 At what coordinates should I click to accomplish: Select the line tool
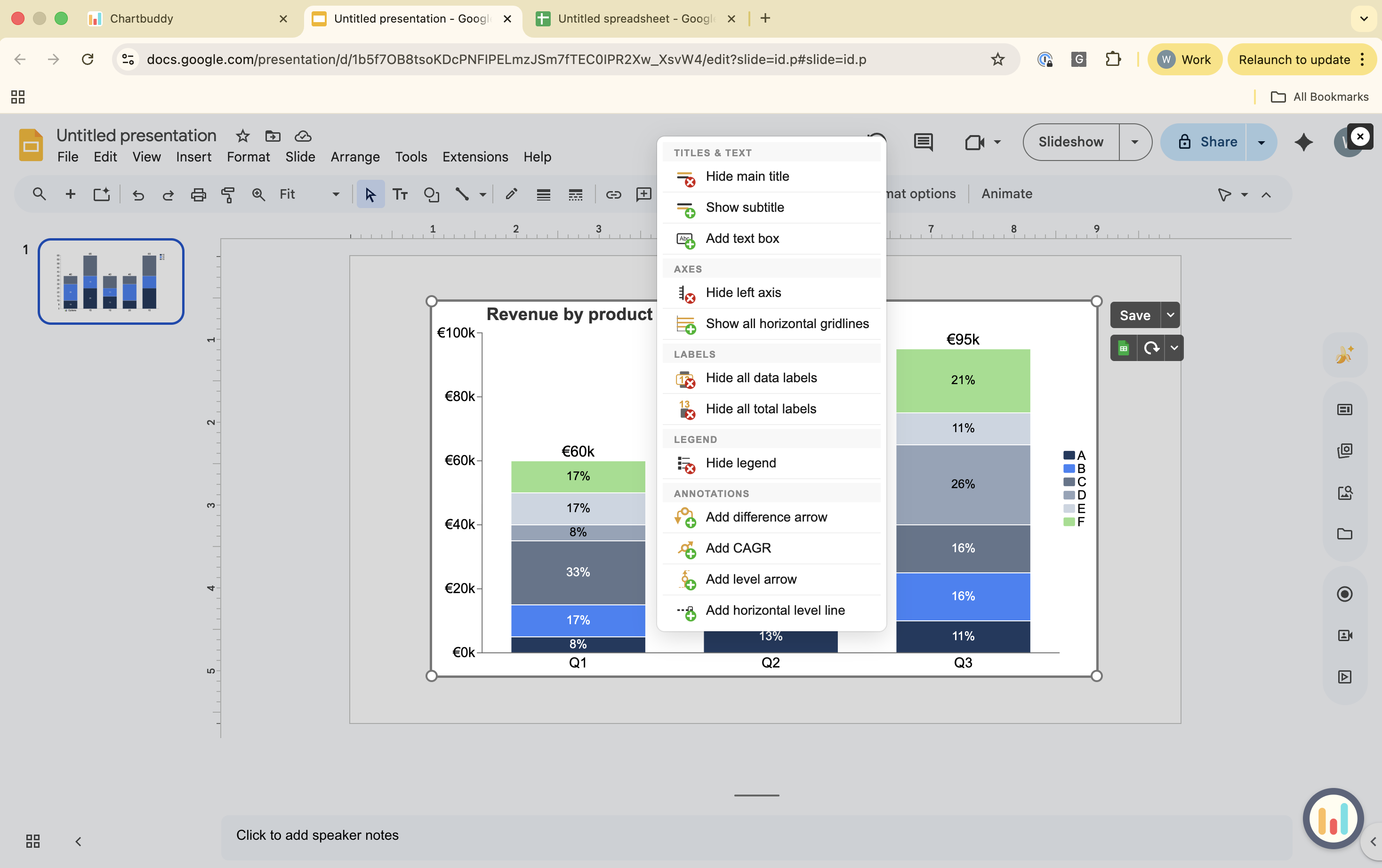pos(463,194)
